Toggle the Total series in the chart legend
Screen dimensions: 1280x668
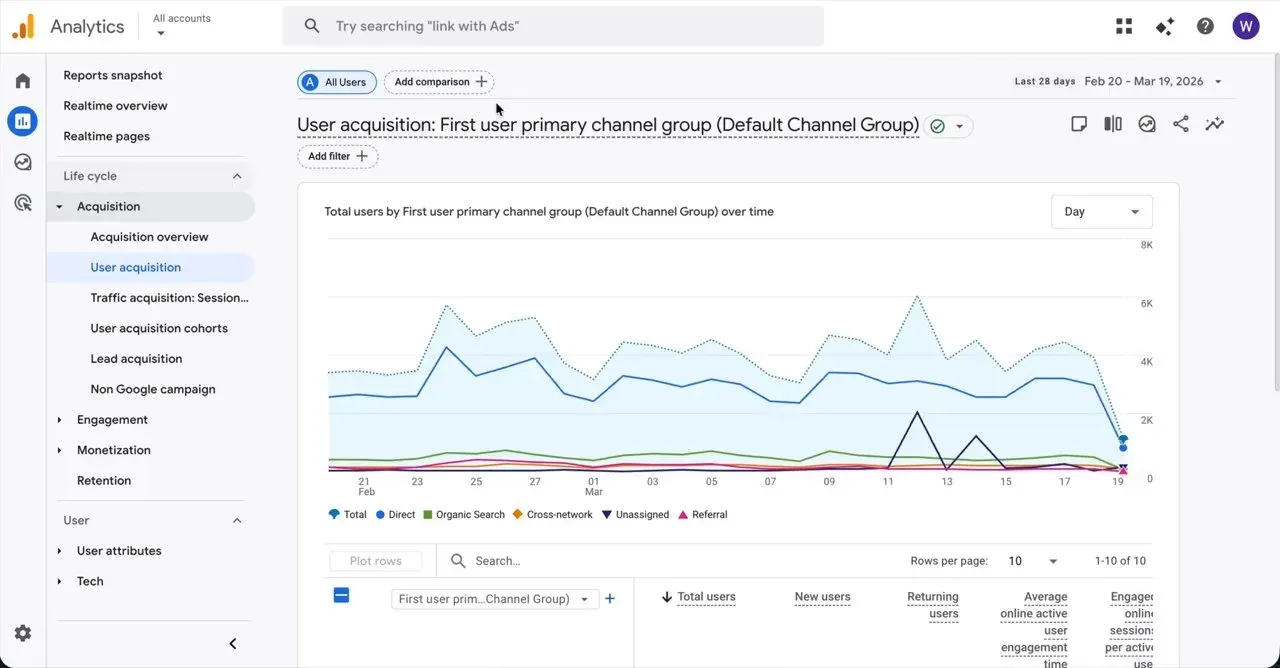click(x=347, y=515)
